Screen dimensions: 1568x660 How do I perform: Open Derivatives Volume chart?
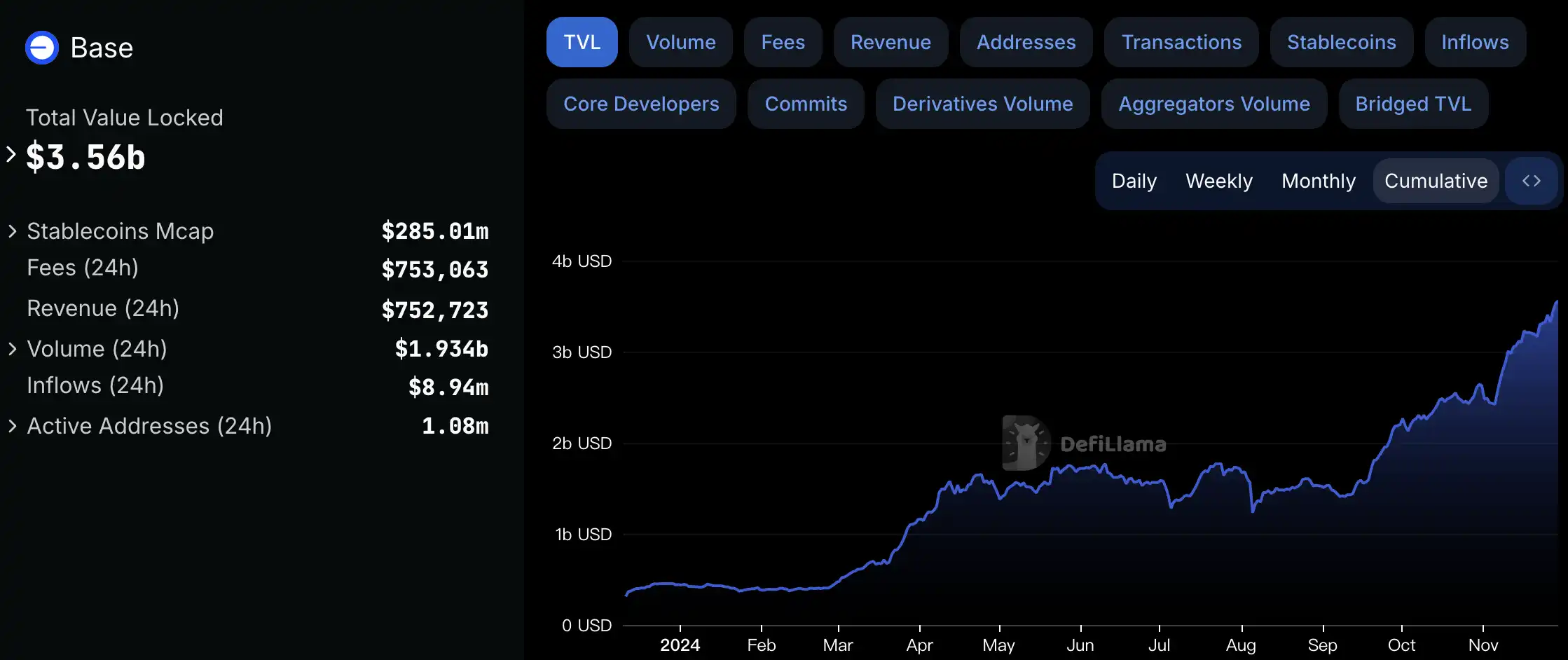[x=982, y=104]
